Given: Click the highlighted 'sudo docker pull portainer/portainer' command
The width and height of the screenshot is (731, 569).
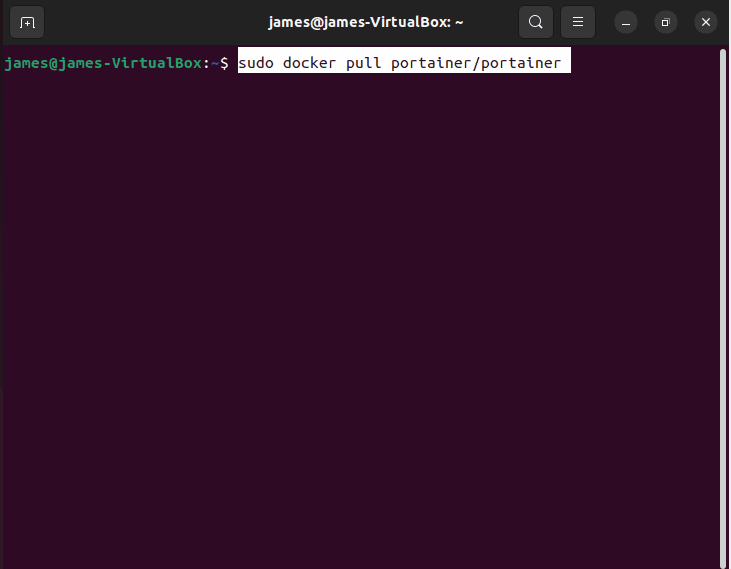Looking at the screenshot, I should [404, 61].
